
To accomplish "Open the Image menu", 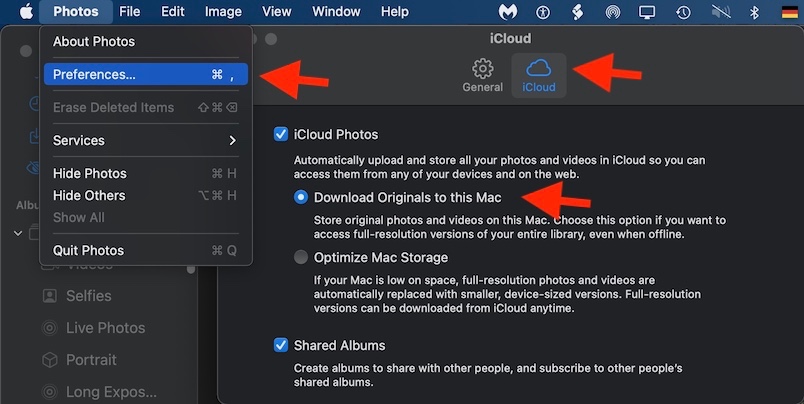I will 223,11.
